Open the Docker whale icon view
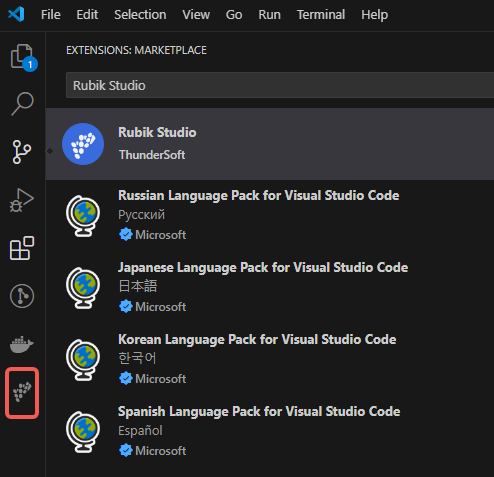494x477 pixels. [22, 345]
